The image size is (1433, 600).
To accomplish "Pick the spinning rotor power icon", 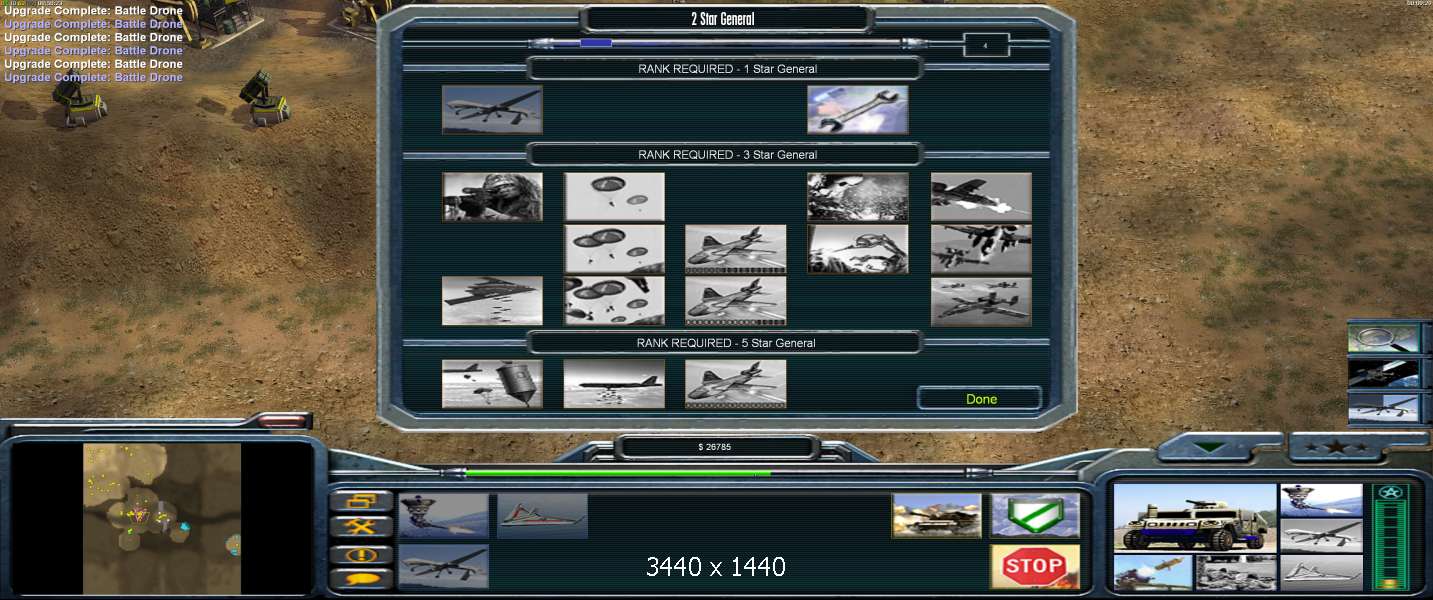I will pyautogui.click(x=858, y=249).
